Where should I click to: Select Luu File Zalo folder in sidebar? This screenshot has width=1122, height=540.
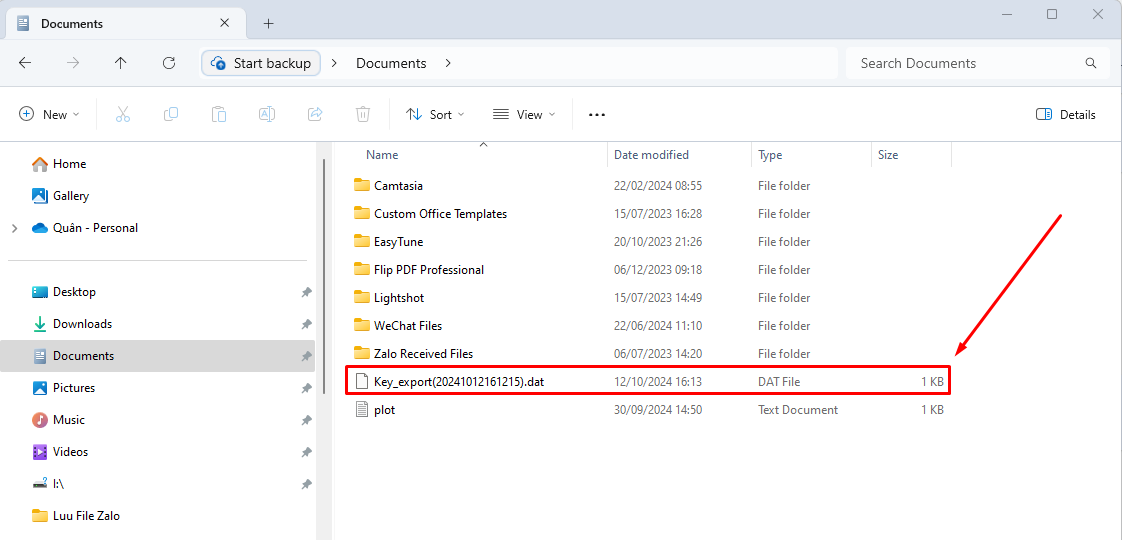click(86, 516)
